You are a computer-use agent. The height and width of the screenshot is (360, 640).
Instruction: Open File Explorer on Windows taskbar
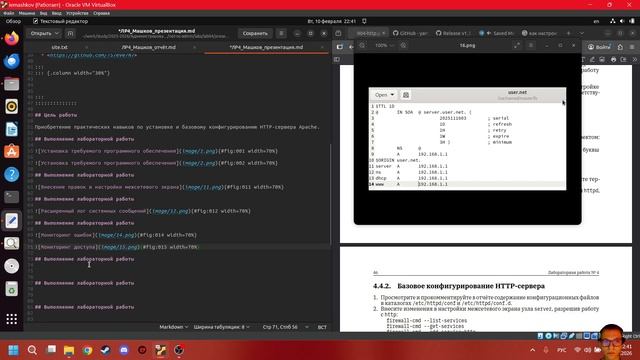pos(69,350)
